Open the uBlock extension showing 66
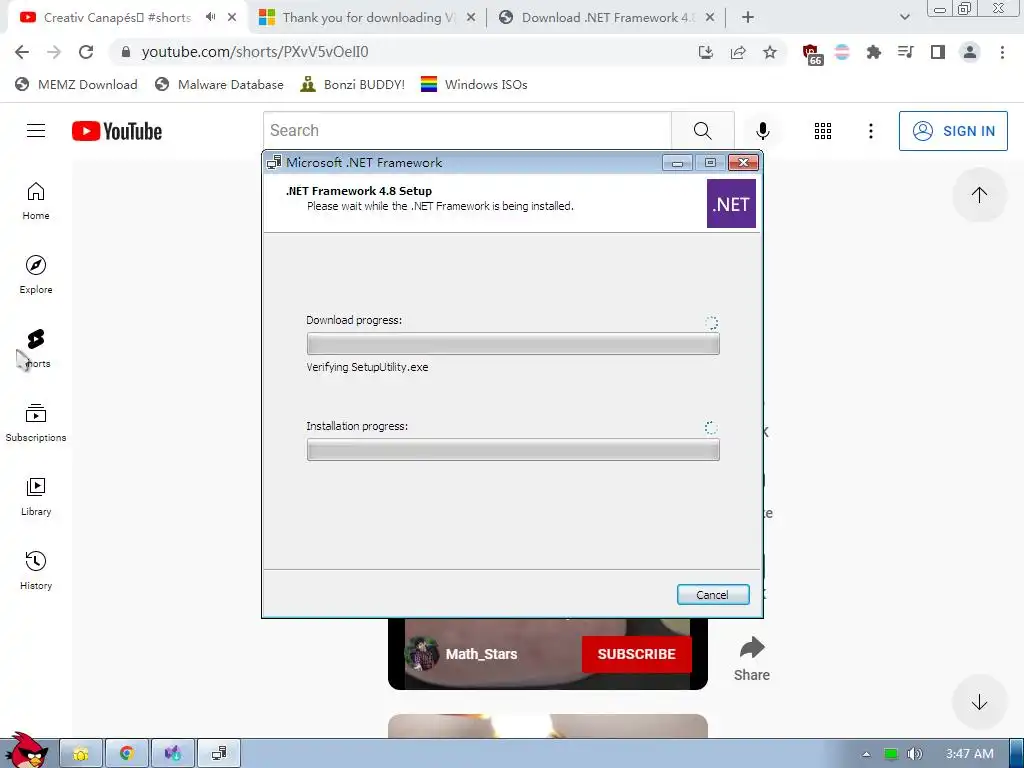 (x=812, y=54)
